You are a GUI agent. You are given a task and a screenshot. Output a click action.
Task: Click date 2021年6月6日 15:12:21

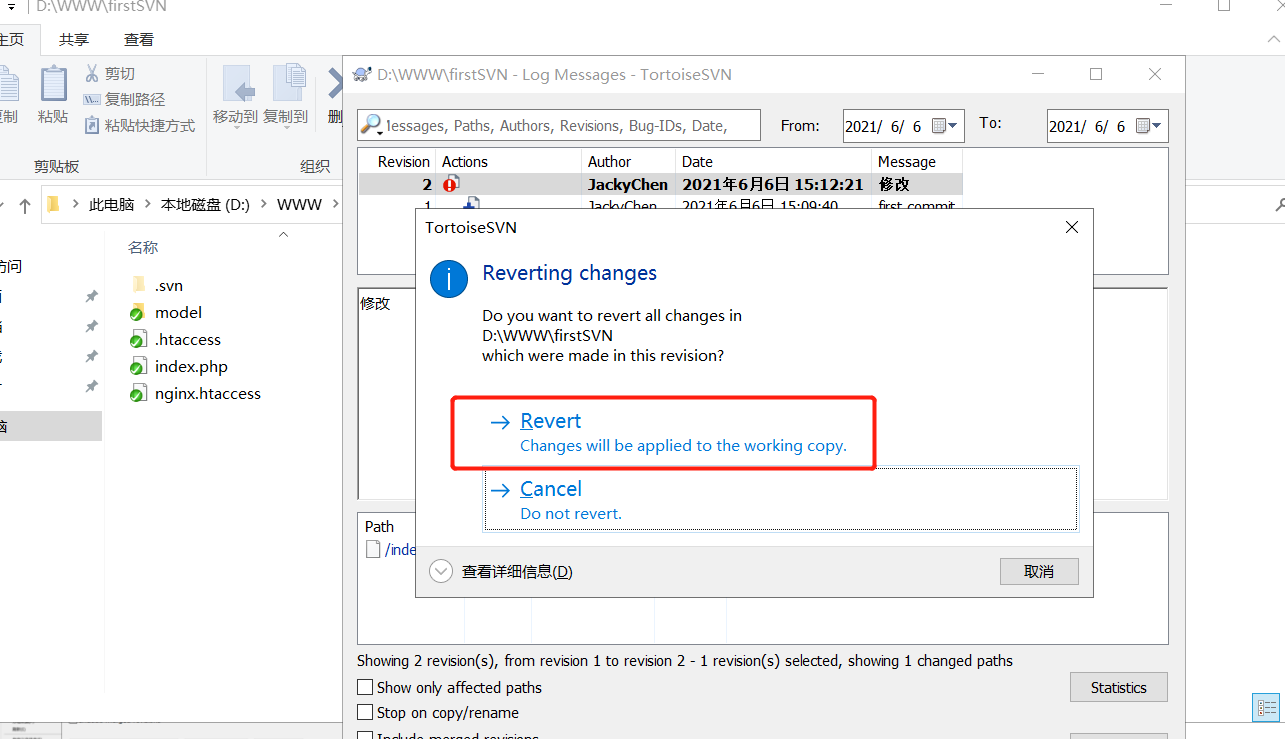click(773, 184)
